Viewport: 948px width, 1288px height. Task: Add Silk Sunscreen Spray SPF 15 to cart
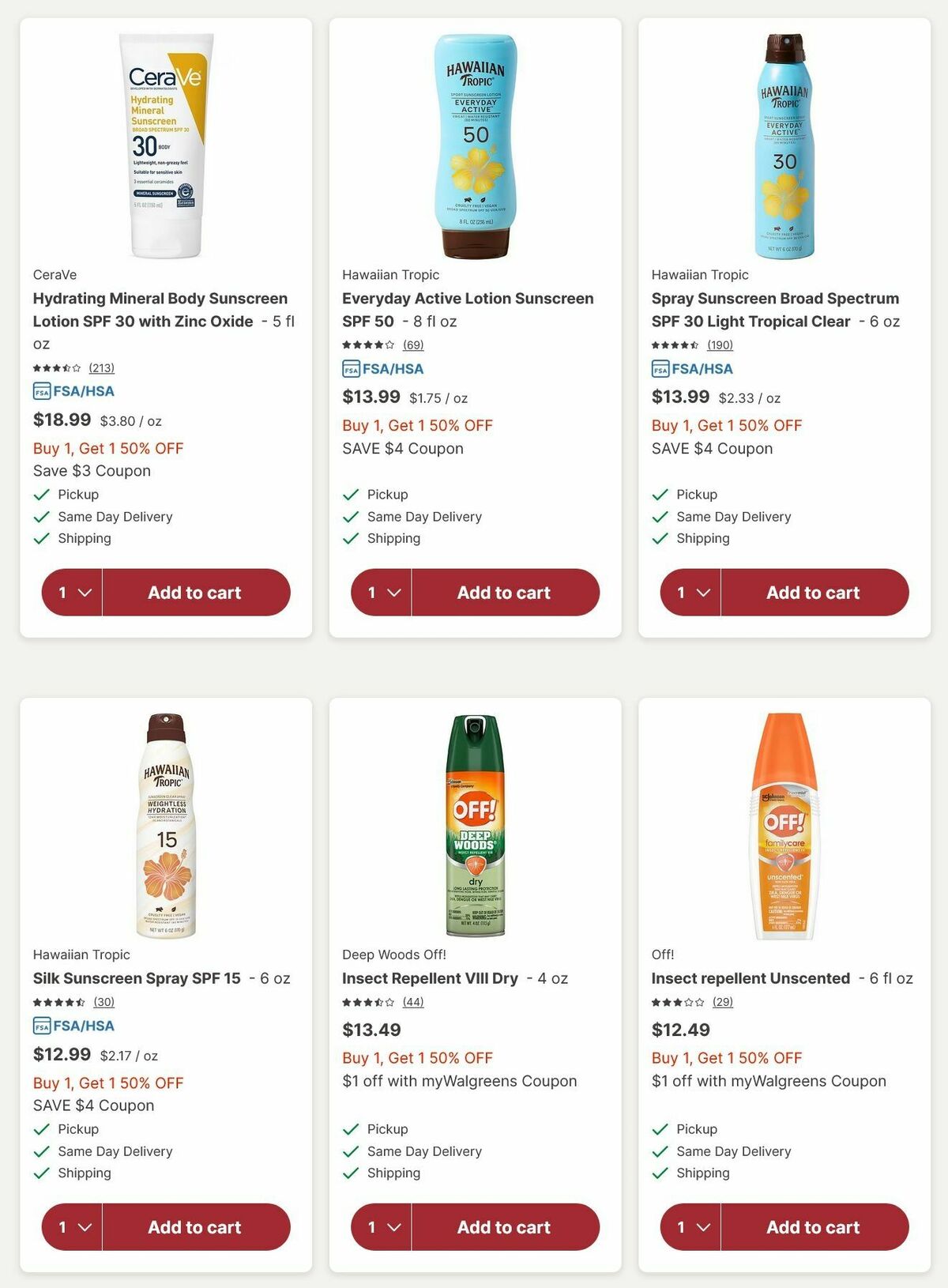point(194,1226)
